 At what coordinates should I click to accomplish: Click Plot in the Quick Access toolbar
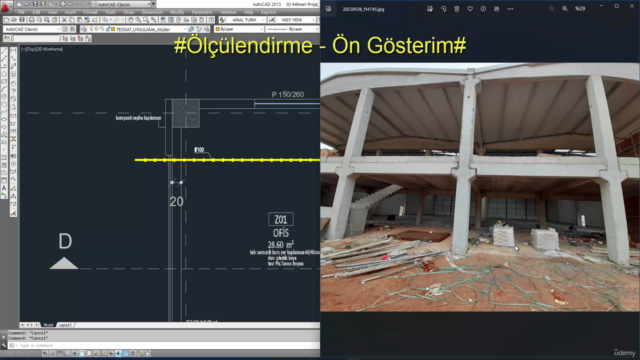63,4
